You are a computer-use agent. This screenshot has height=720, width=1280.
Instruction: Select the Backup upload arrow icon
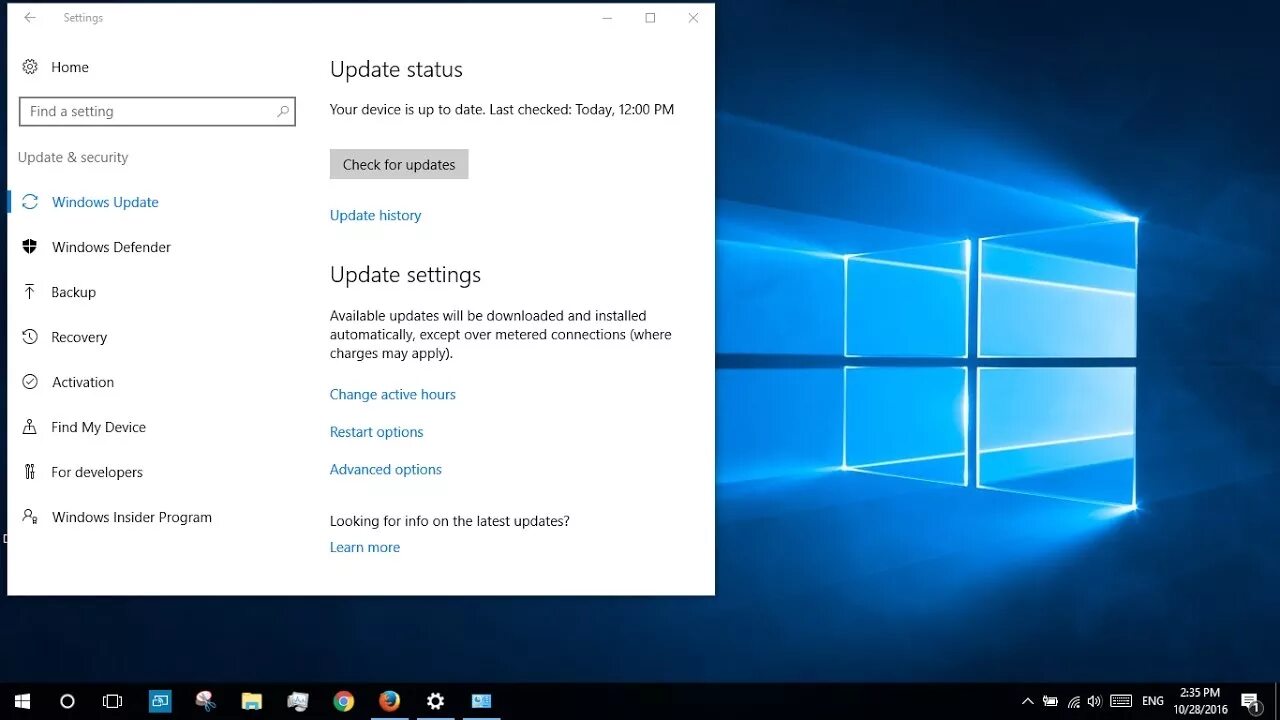(x=30, y=292)
